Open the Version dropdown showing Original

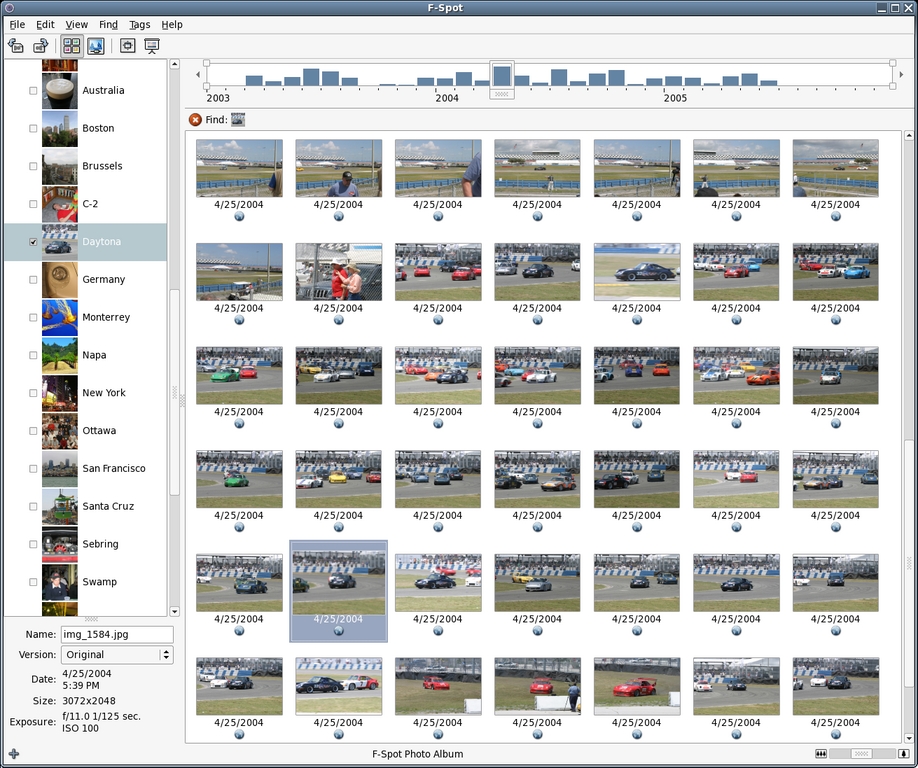[117, 655]
